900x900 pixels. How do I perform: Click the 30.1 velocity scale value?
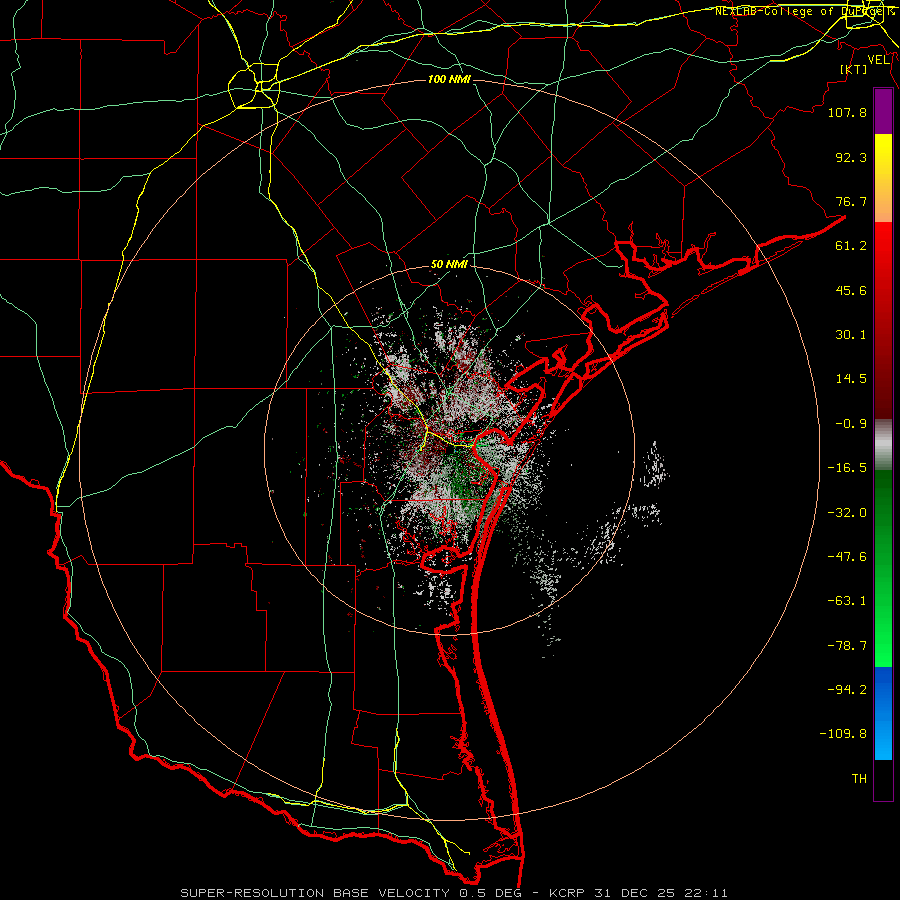pyautogui.click(x=851, y=335)
